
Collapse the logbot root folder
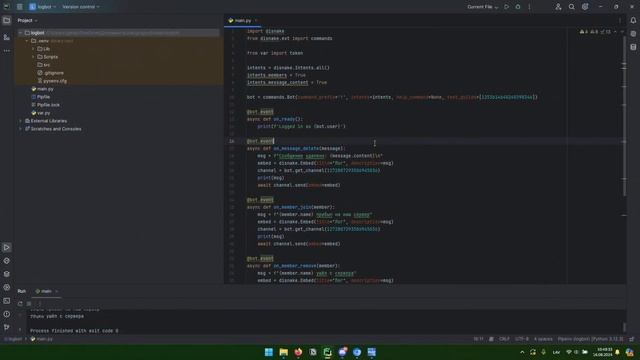(20, 33)
